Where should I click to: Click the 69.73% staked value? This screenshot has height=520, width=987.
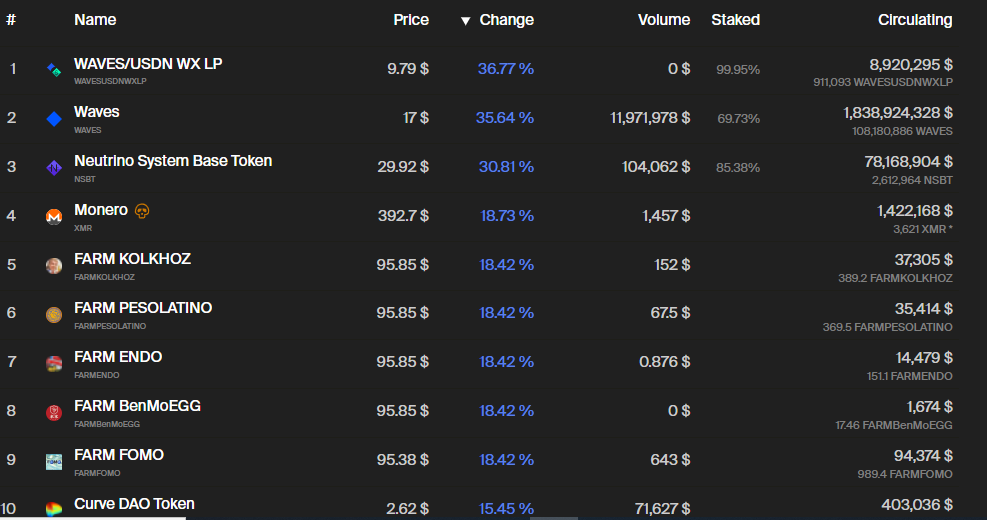tap(738, 119)
